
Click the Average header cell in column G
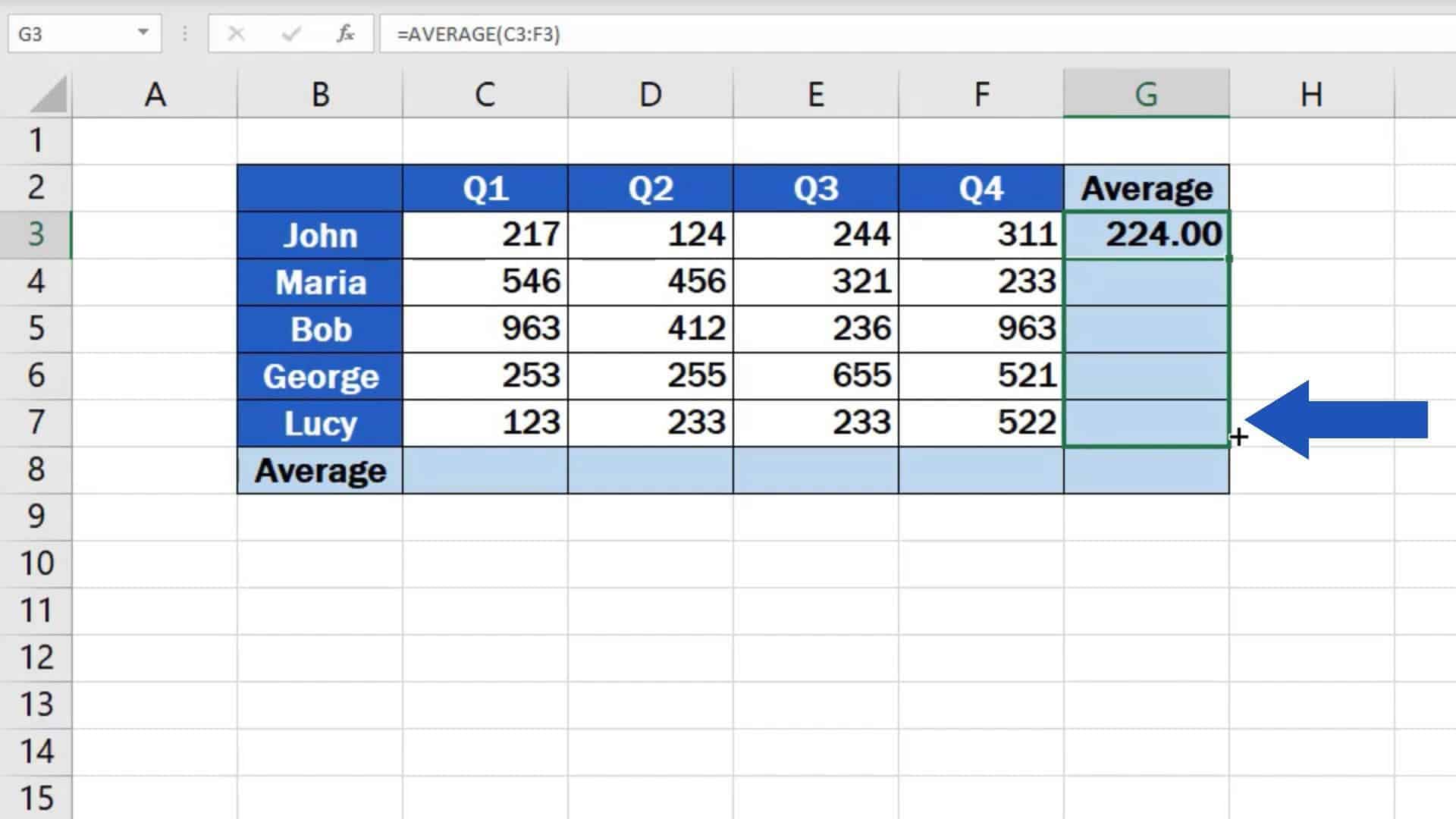[x=1147, y=187]
